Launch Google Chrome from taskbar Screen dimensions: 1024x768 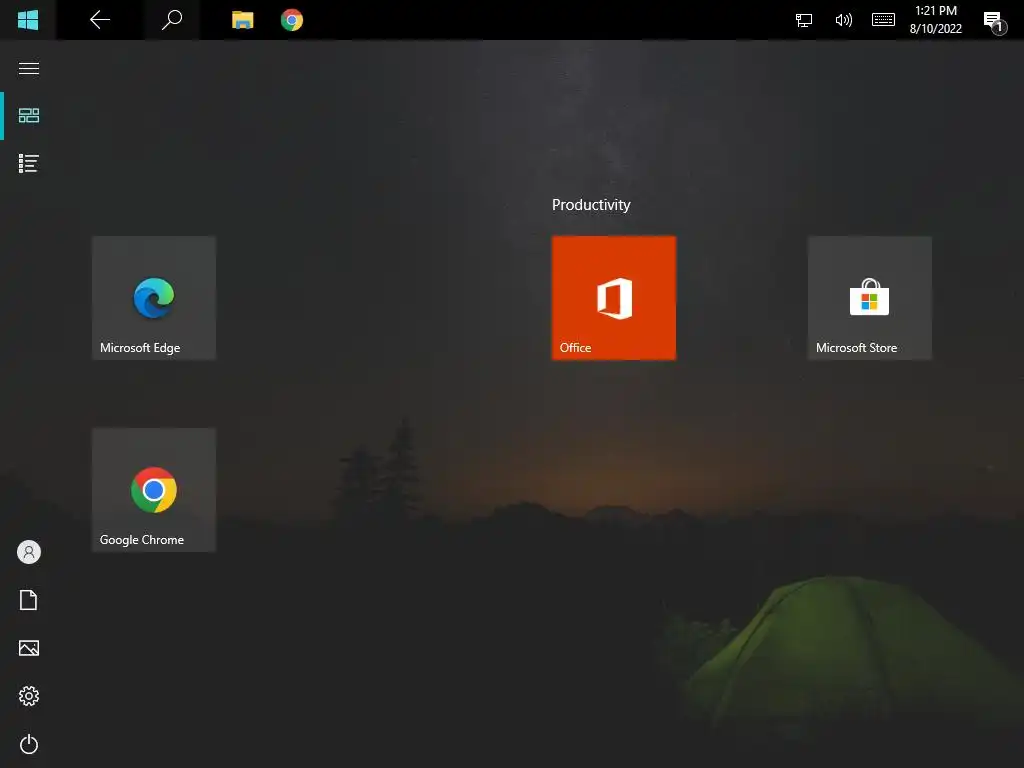[x=292, y=20]
